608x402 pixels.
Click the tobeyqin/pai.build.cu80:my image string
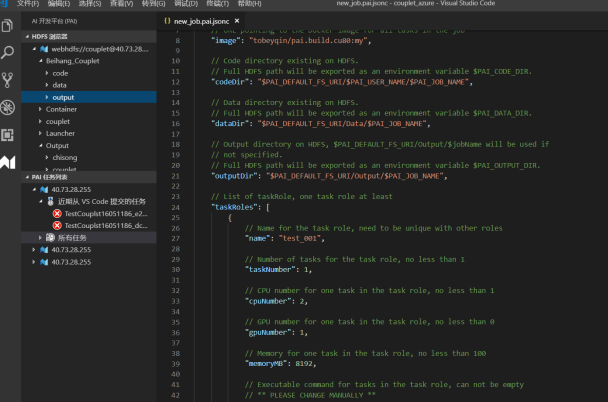308,41
